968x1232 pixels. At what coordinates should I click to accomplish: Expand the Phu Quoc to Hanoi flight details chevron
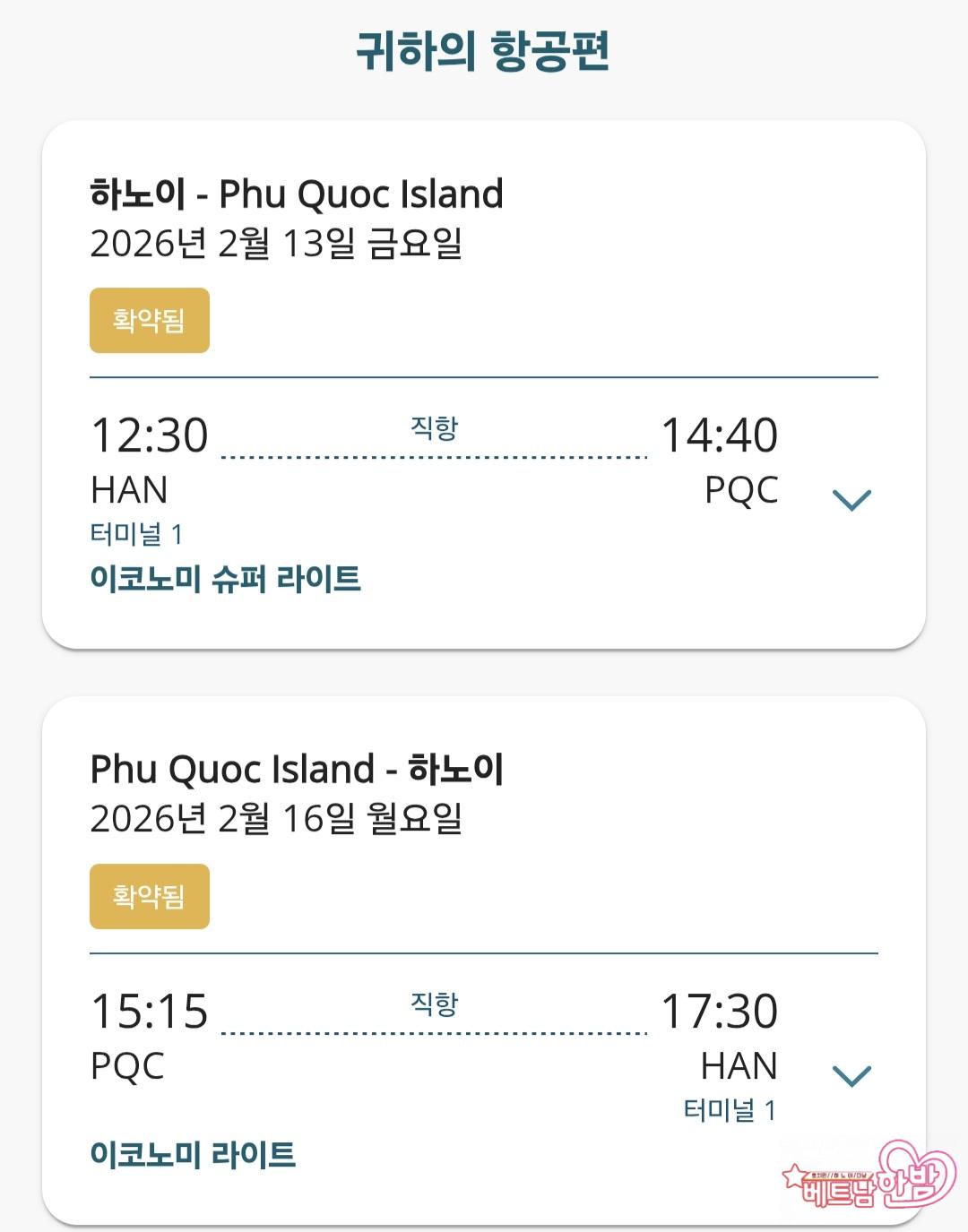coord(851,1075)
